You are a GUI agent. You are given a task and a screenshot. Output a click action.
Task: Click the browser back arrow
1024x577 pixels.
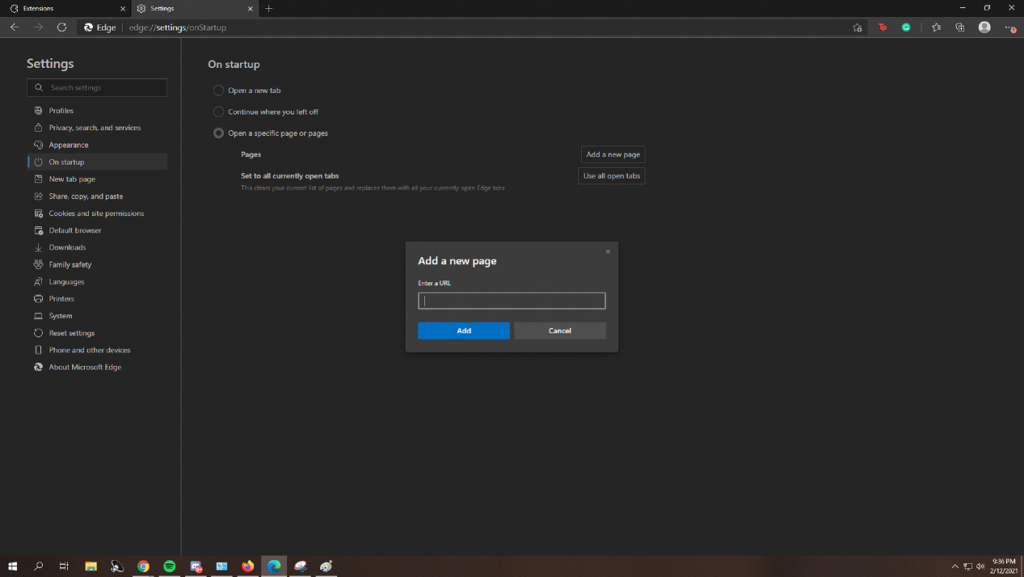[14, 27]
